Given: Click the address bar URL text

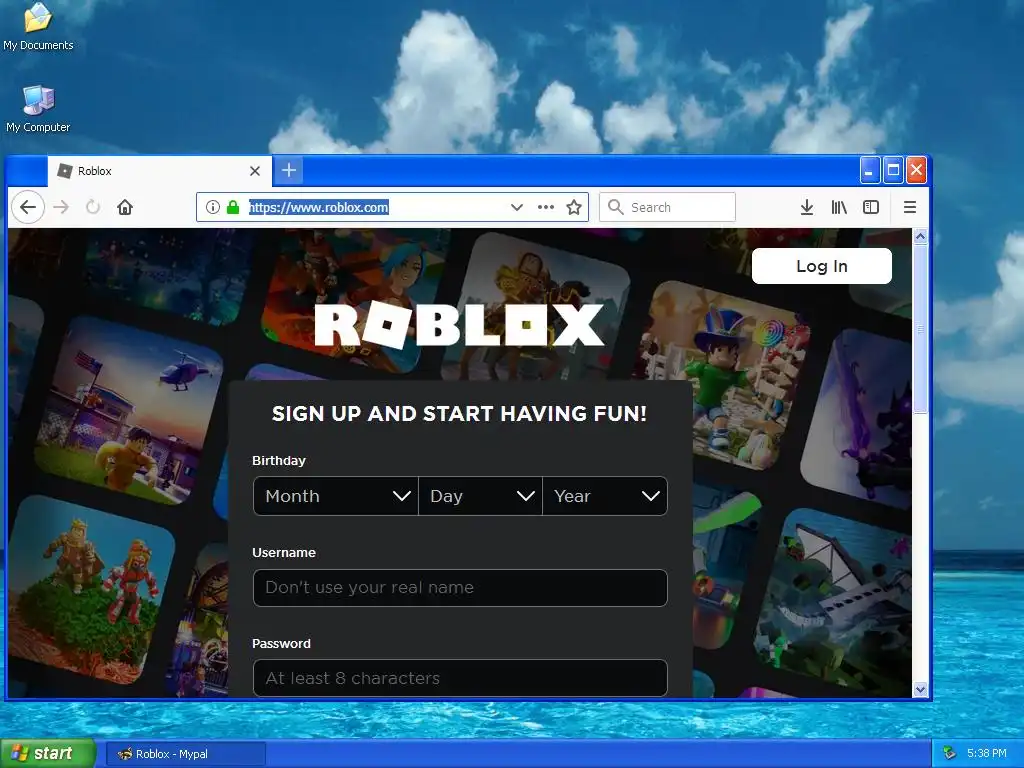Looking at the screenshot, I should (x=319, y=208).
